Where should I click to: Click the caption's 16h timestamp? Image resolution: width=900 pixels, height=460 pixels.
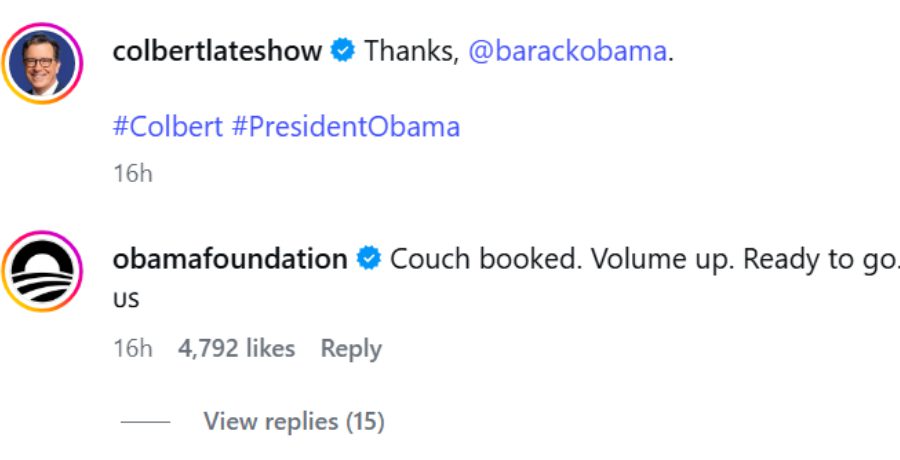click(x=132, y=173)
